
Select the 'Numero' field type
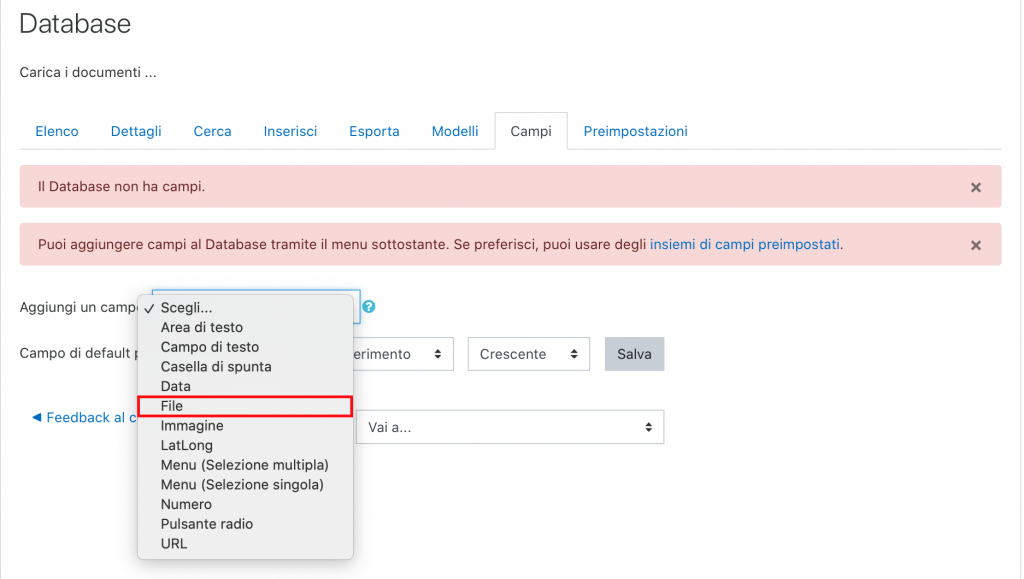[x=246, y=504]
